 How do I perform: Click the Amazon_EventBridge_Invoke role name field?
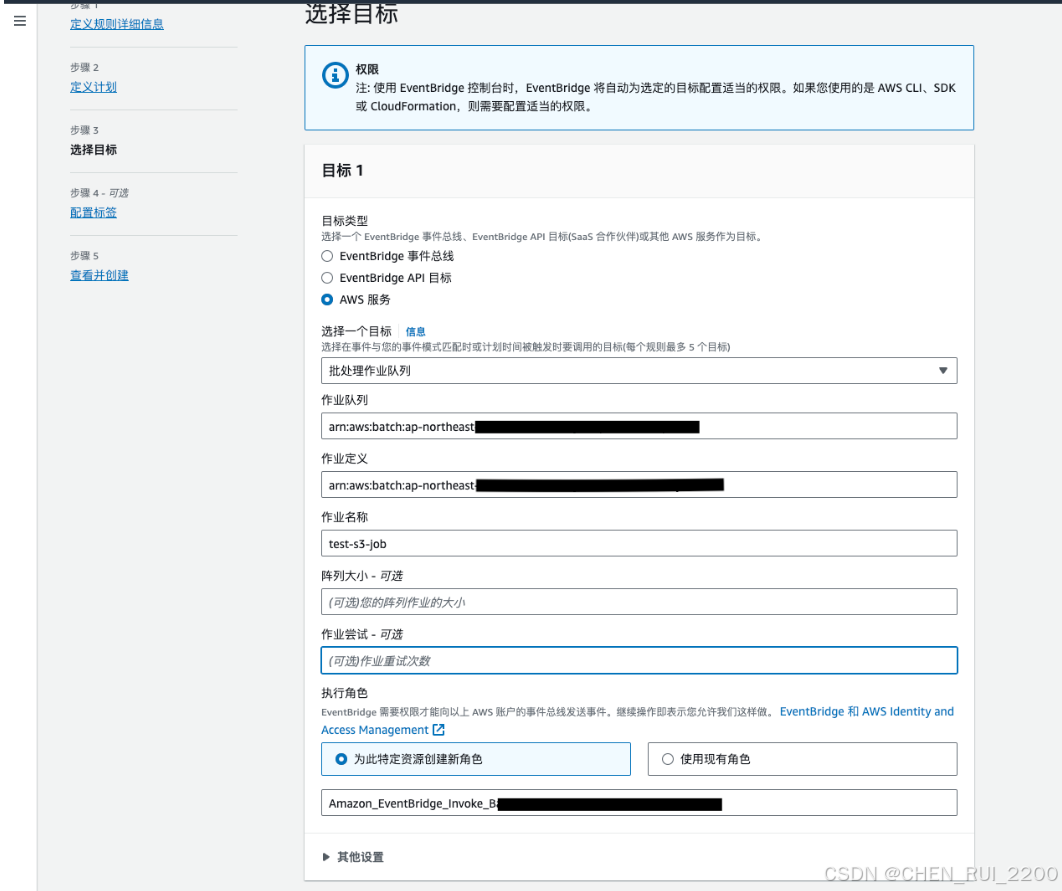pyautogui.click(x=639, y=803)
